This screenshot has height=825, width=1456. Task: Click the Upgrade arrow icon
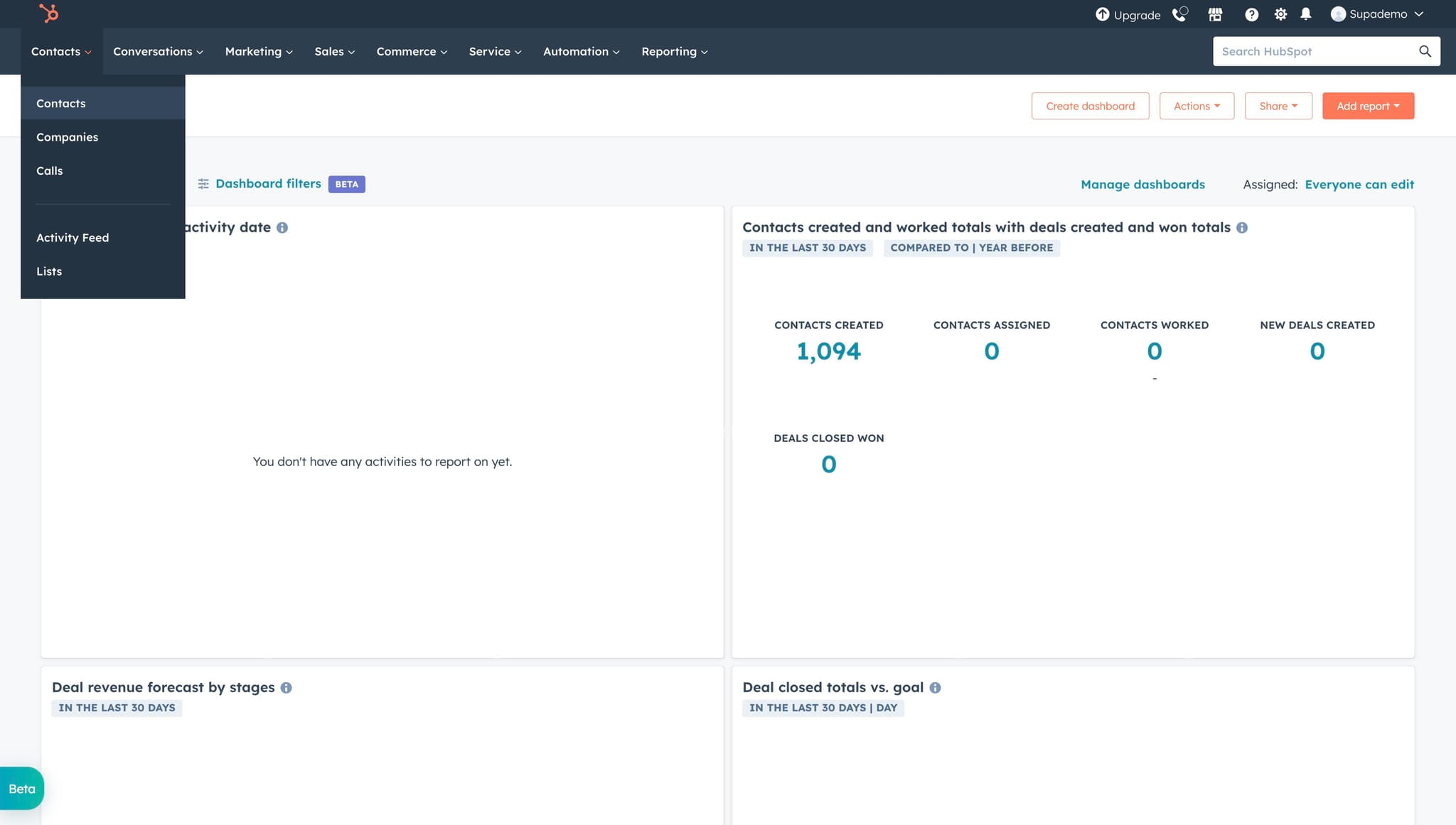1102,14
